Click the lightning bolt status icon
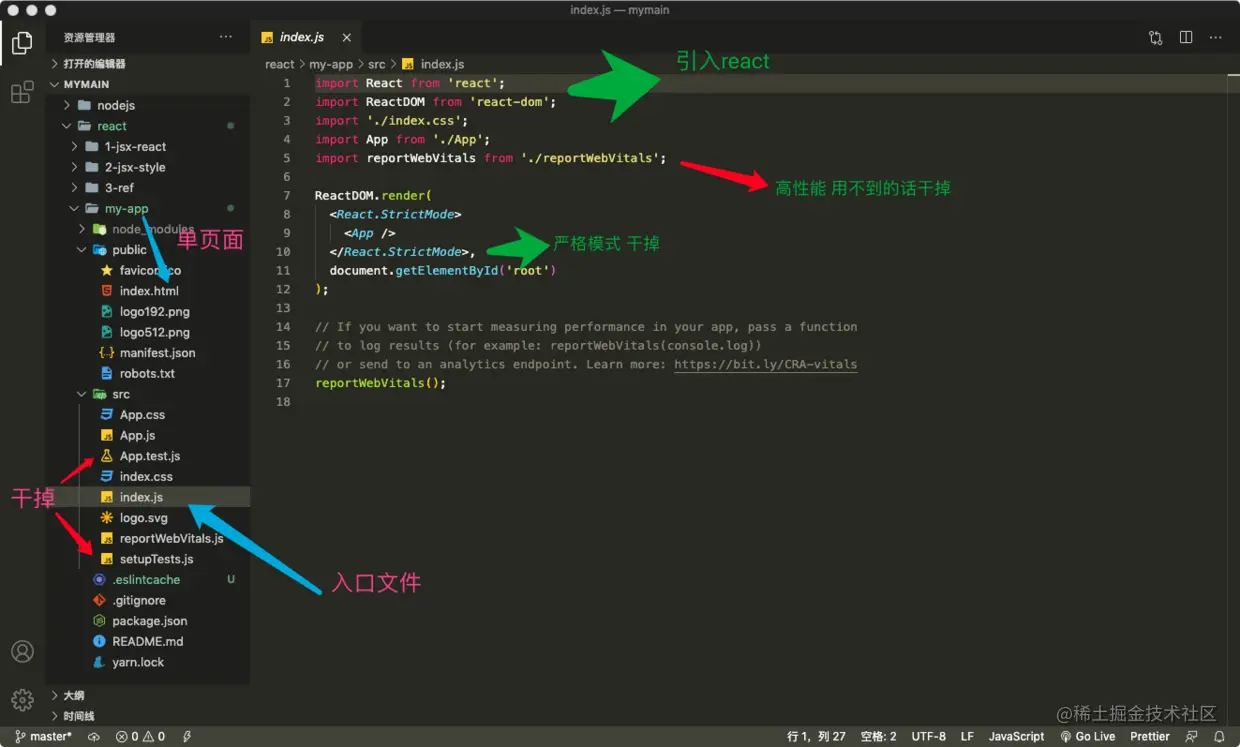The height and width of the screenshot is (747, 1240). [187, 736]
